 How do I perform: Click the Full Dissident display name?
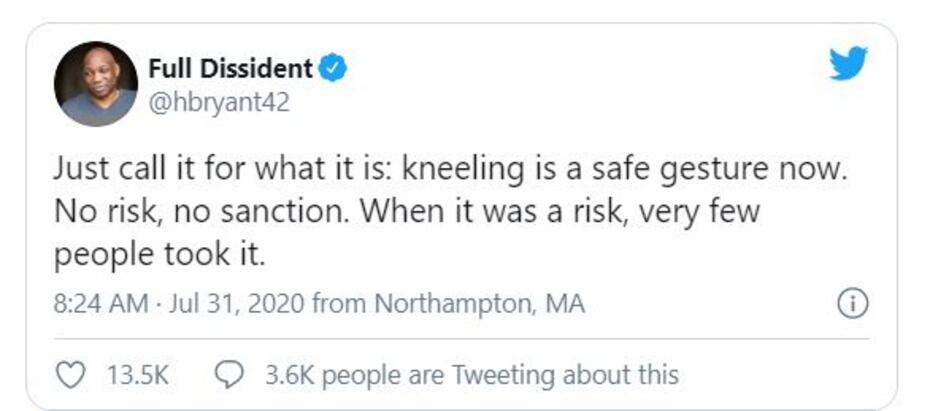tap(230, 69)
